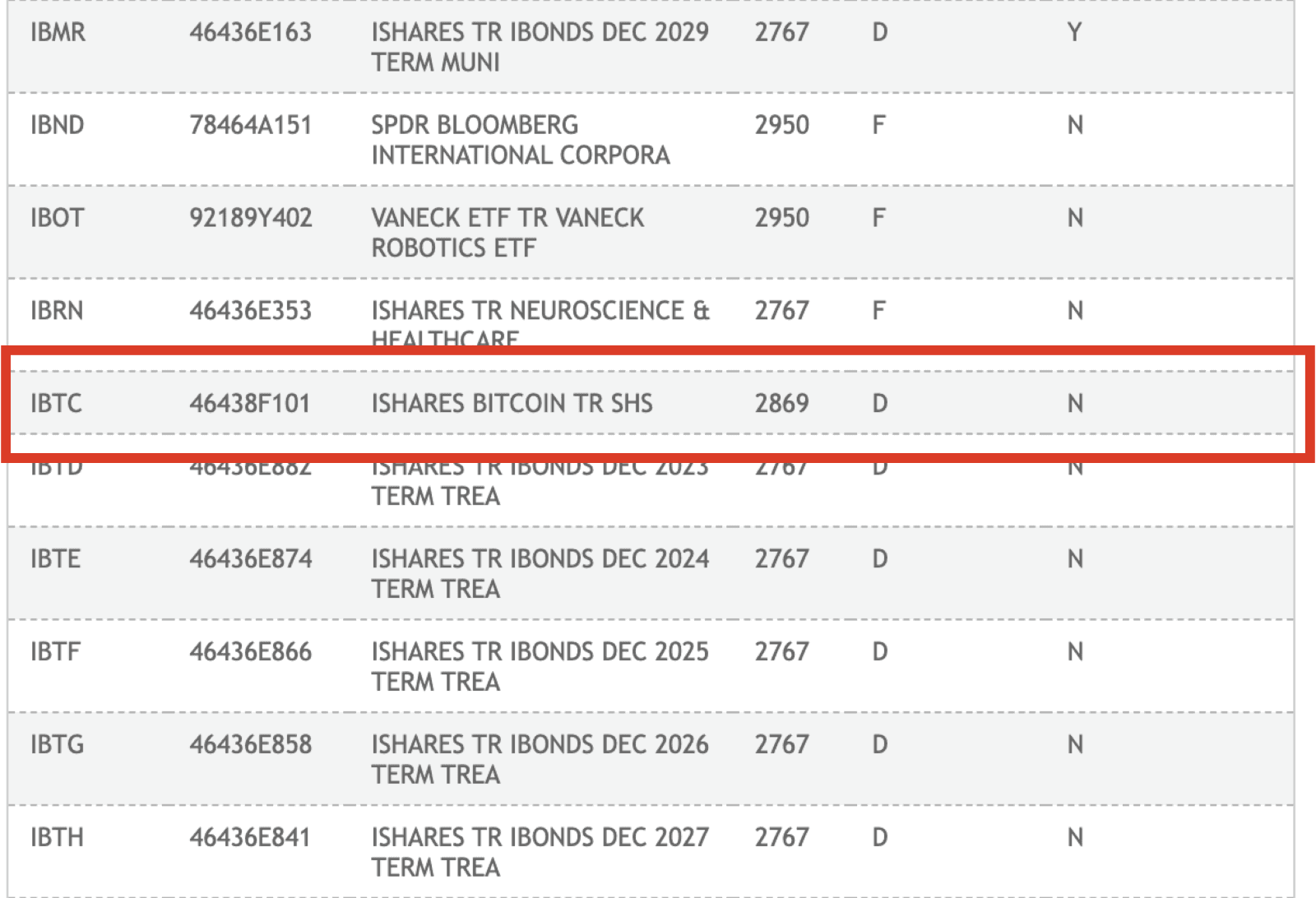Image resolution: width=1316 pixels, height=898 pixels.
Task: Click CUSIP 46436E874 in IBTE row
Action: [251, 559]
